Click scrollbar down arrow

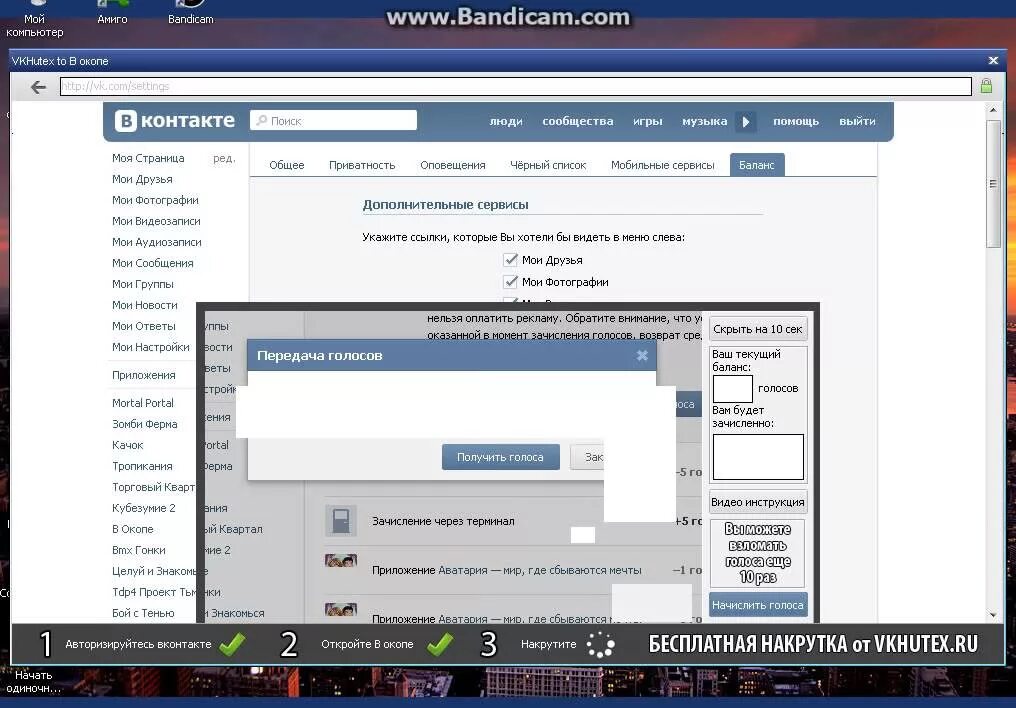click(x=993, y=615)
